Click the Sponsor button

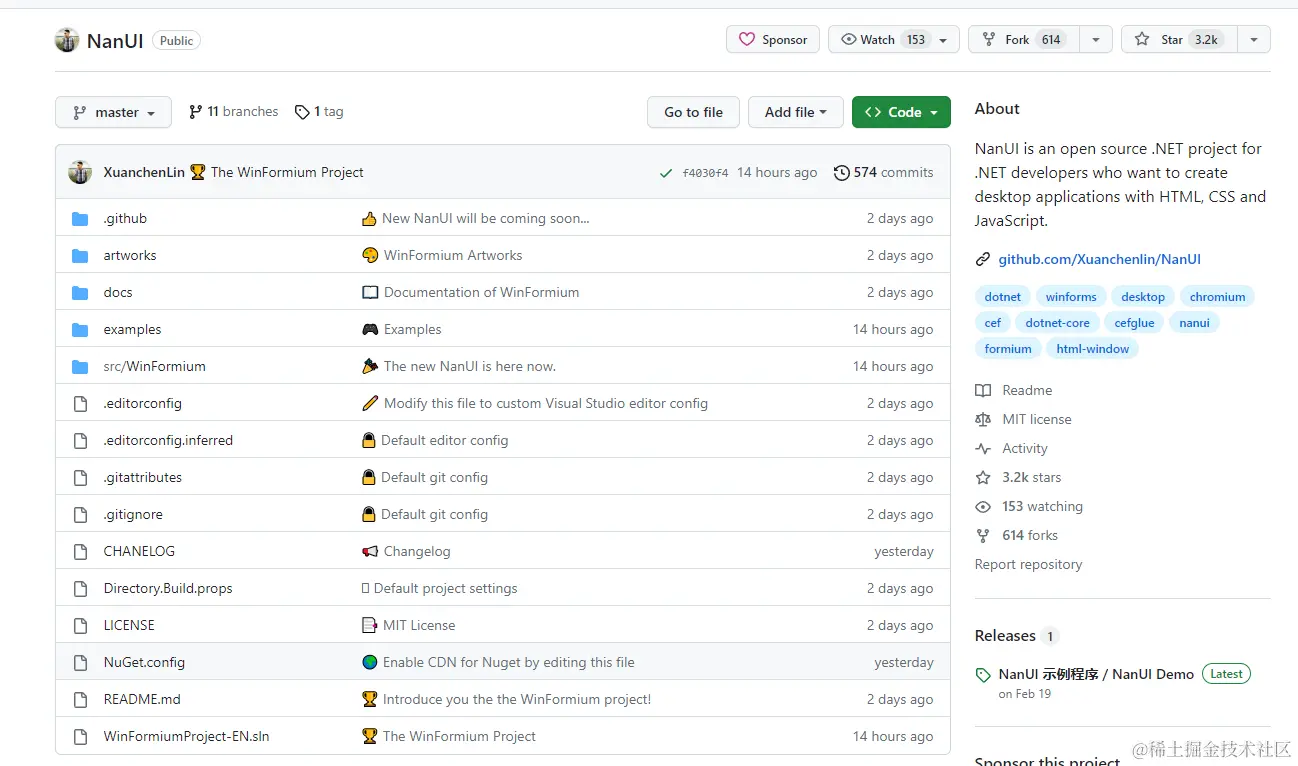[x=773, y=39]
